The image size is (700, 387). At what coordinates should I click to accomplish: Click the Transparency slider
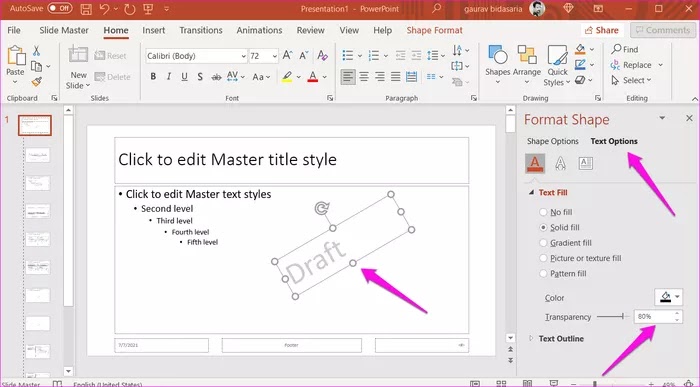(612, 316)
